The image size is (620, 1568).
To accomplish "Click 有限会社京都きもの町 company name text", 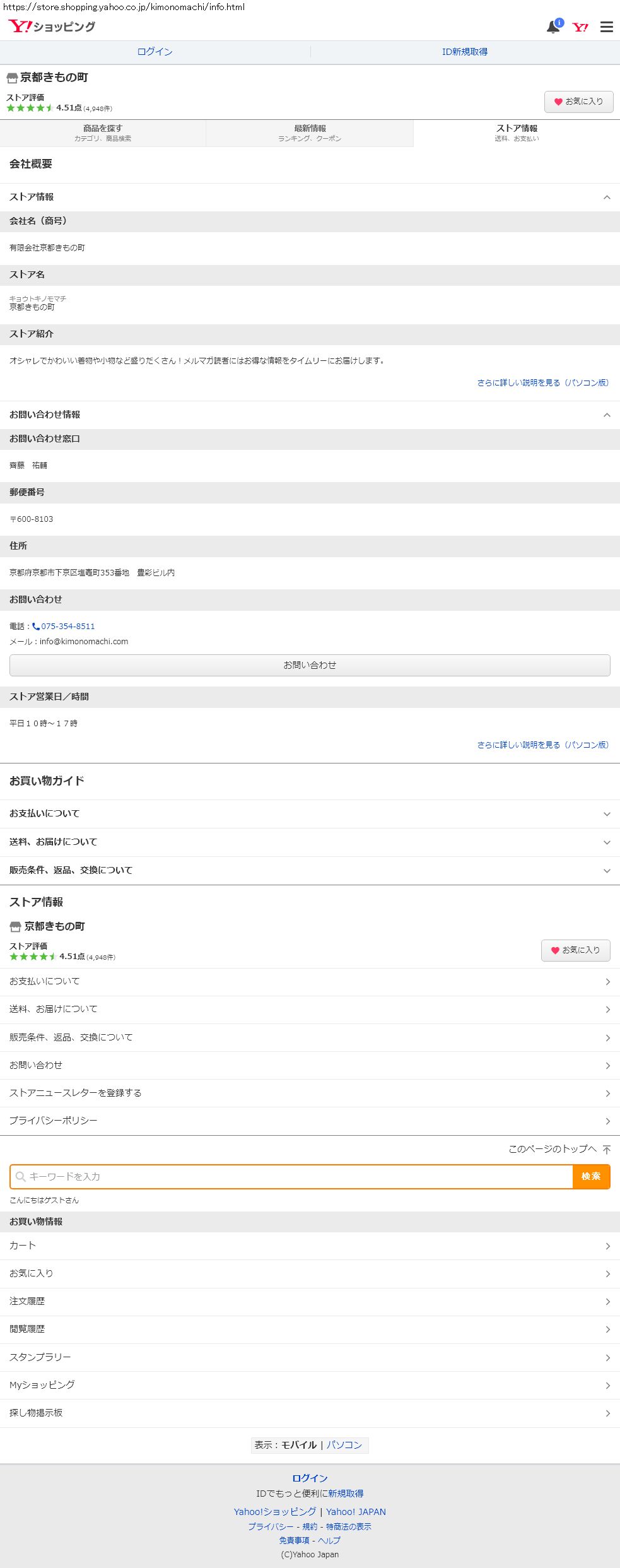I will click(47, 248).
